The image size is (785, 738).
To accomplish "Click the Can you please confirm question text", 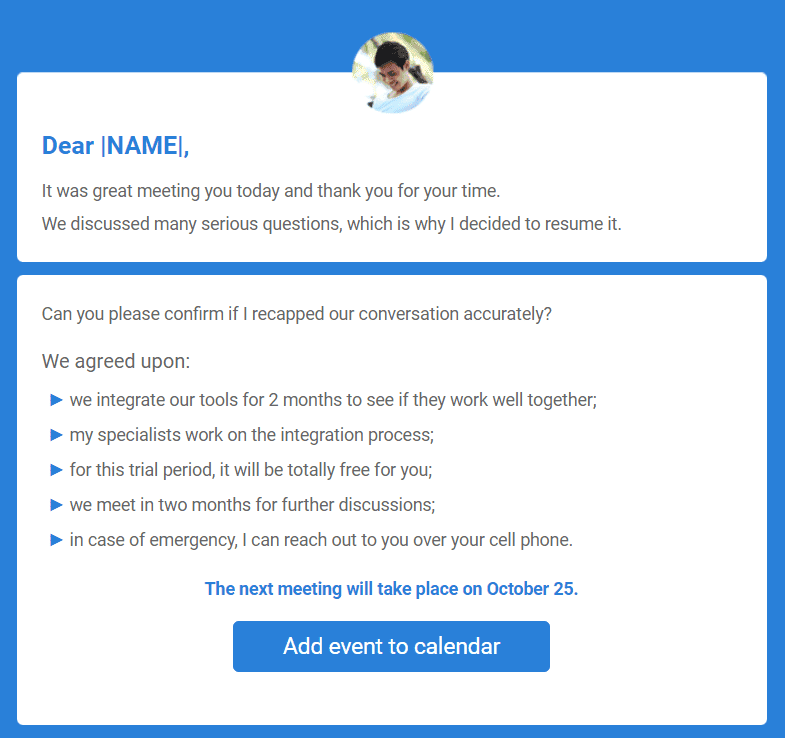I will (x=296, y=314).
